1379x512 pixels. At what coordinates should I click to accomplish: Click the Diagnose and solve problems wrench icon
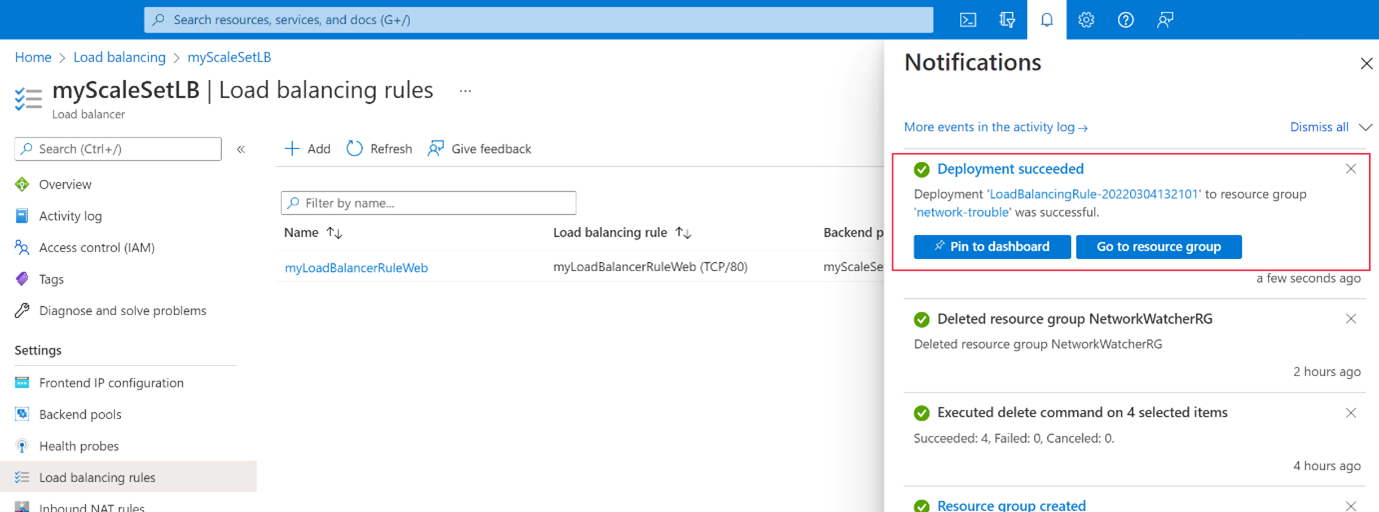pyautogui.click(x=22, y=311)
